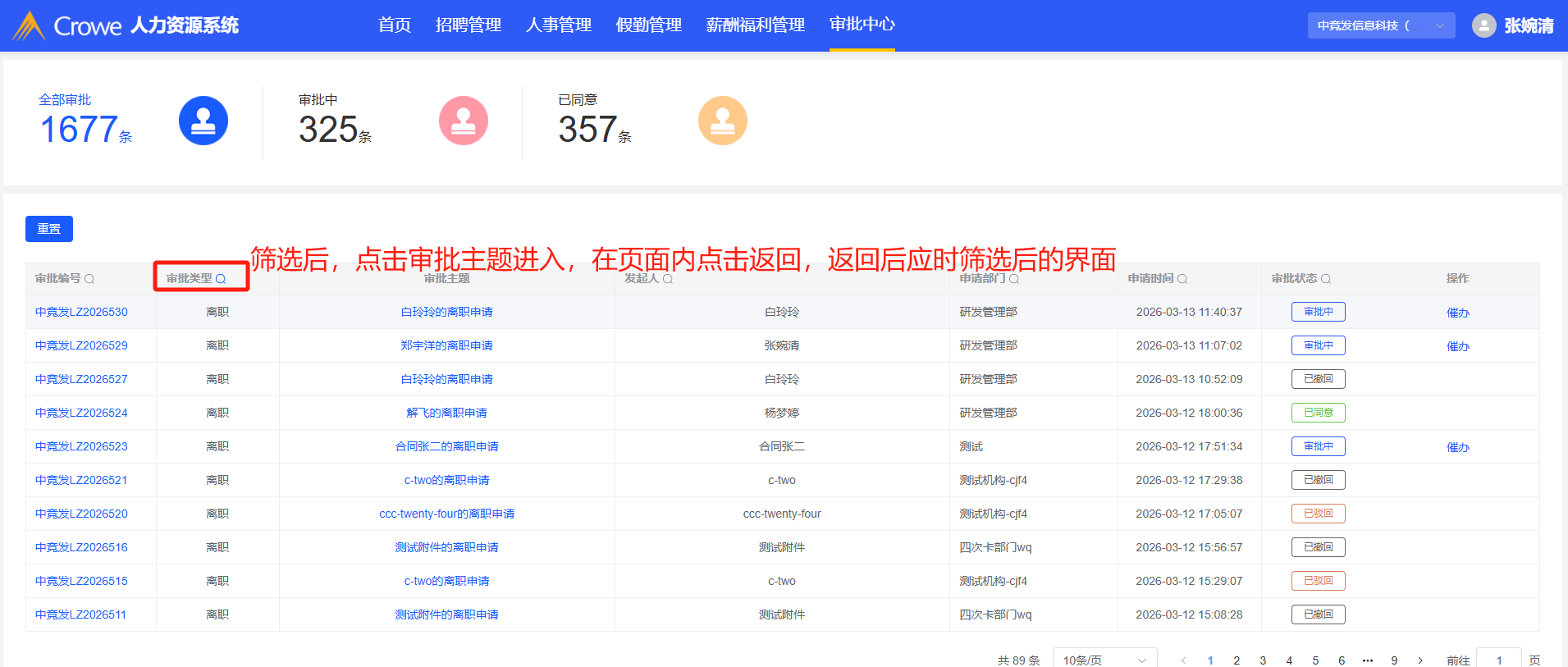Open ccc-twenty-four的离职申请 subject link

(447, 514)
